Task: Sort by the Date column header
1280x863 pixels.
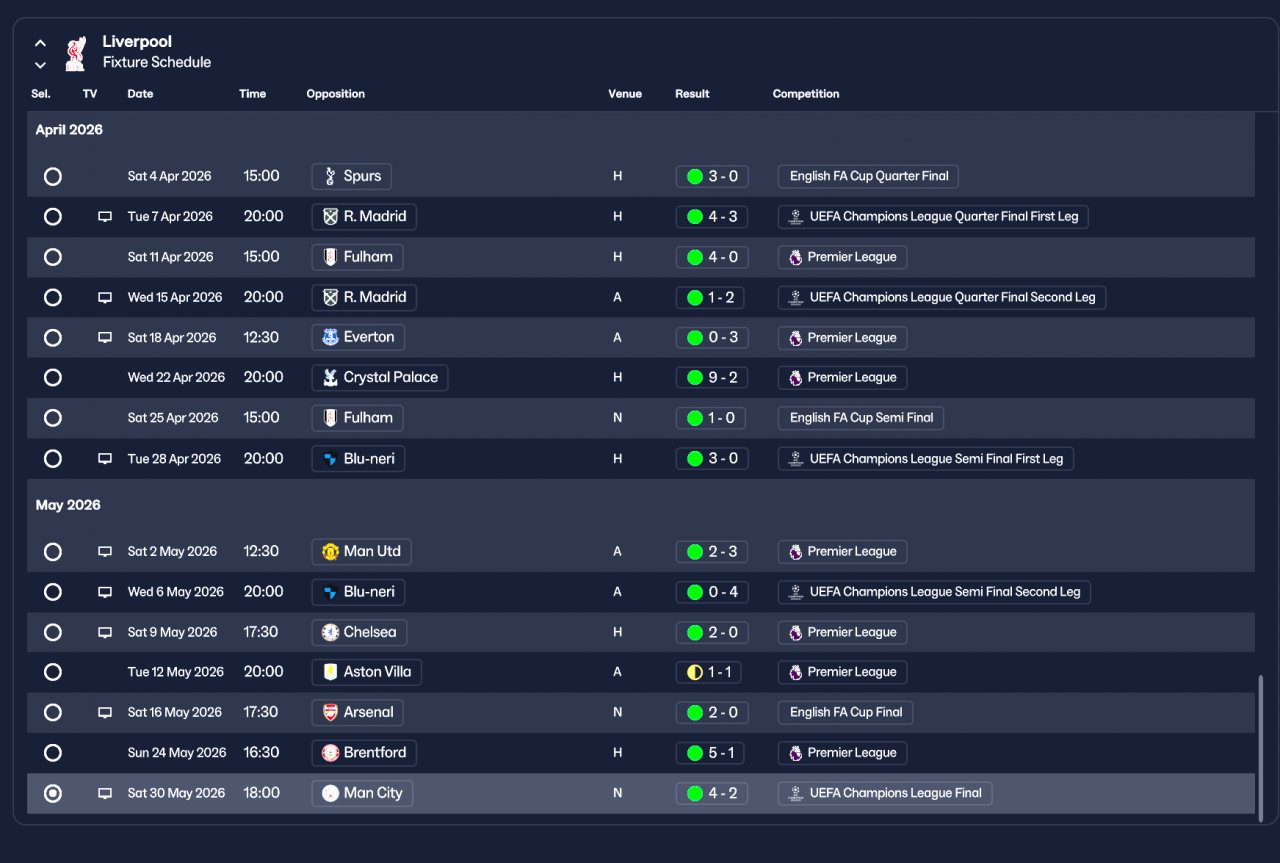Action: coord(140,94)
